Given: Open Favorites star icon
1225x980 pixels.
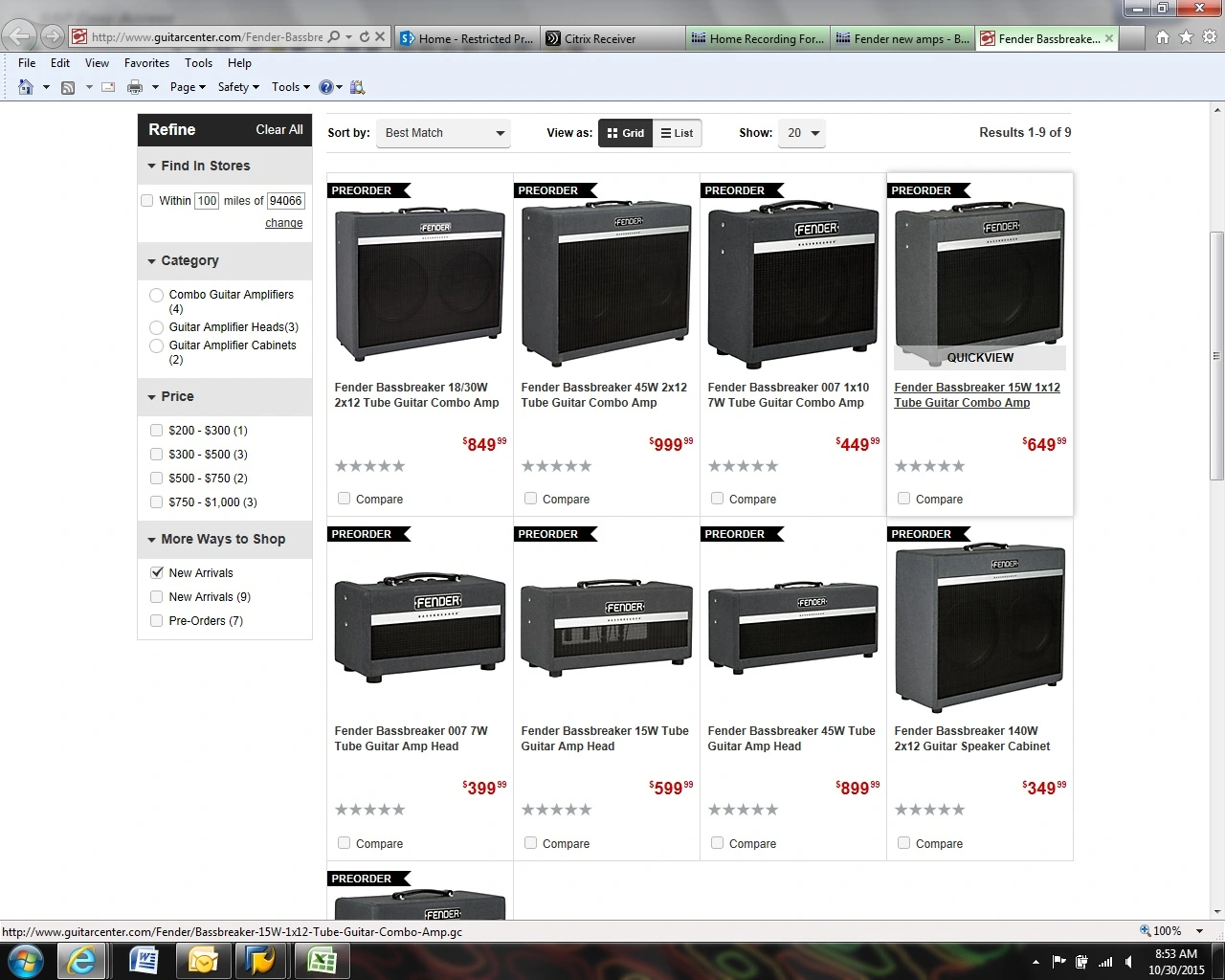Looking at the screenshot, I should coord(1186,37).
